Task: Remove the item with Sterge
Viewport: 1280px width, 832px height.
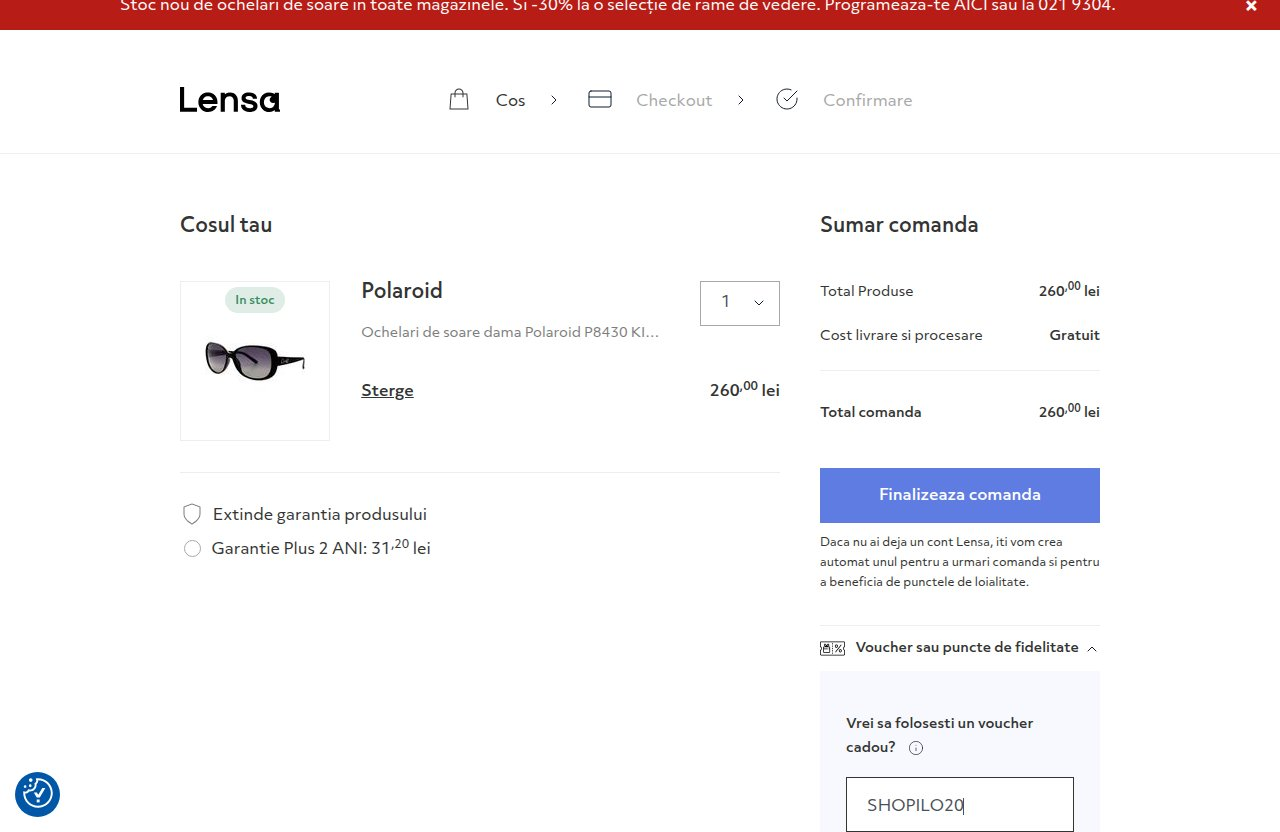Action: (x=387, y=390)
